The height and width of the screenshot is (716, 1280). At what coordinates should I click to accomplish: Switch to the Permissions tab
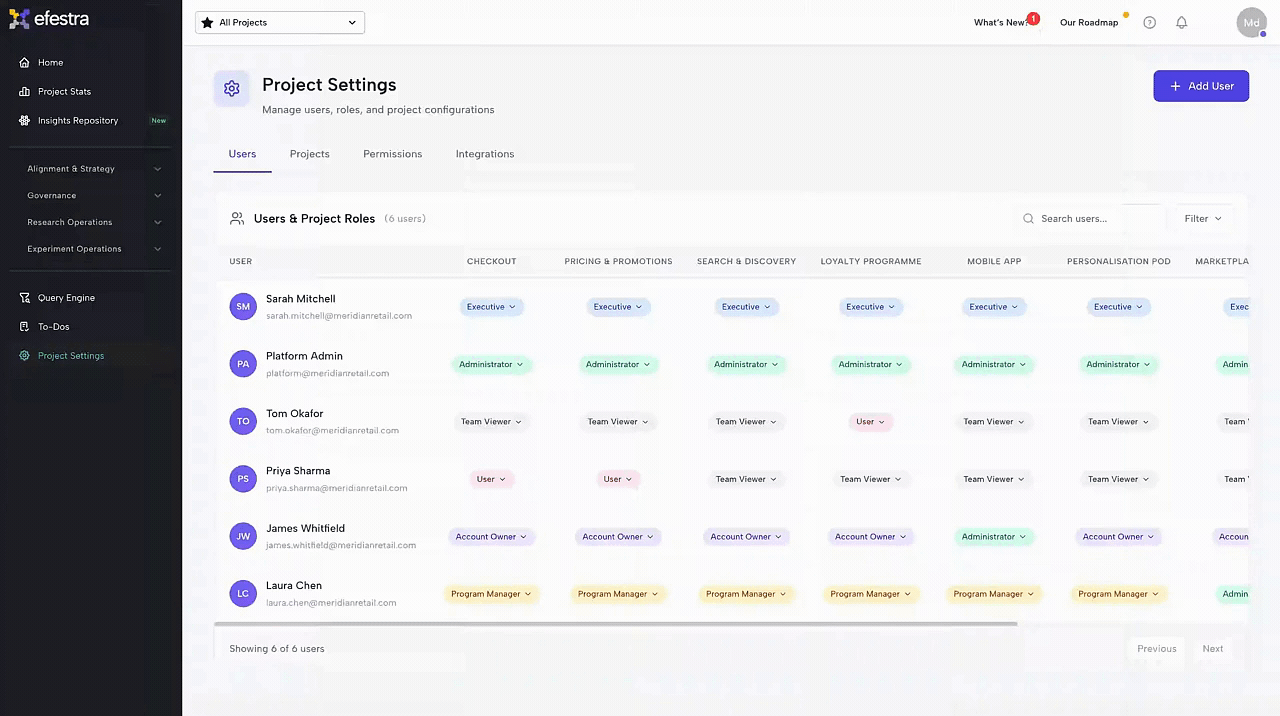[392, 154]
